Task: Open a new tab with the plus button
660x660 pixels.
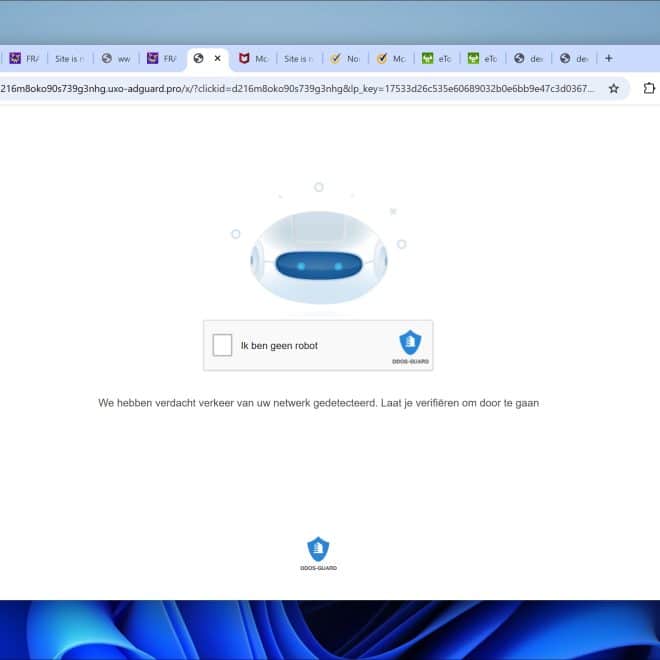Action: click(x=608, y=59)
